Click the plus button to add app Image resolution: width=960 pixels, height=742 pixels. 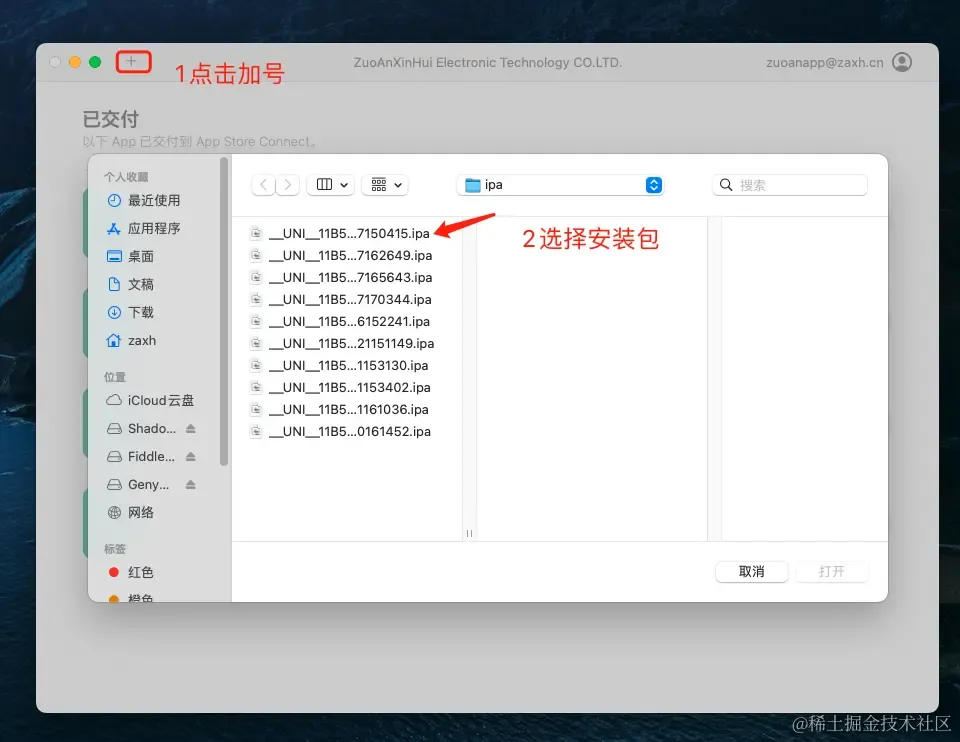coord(131,62)
